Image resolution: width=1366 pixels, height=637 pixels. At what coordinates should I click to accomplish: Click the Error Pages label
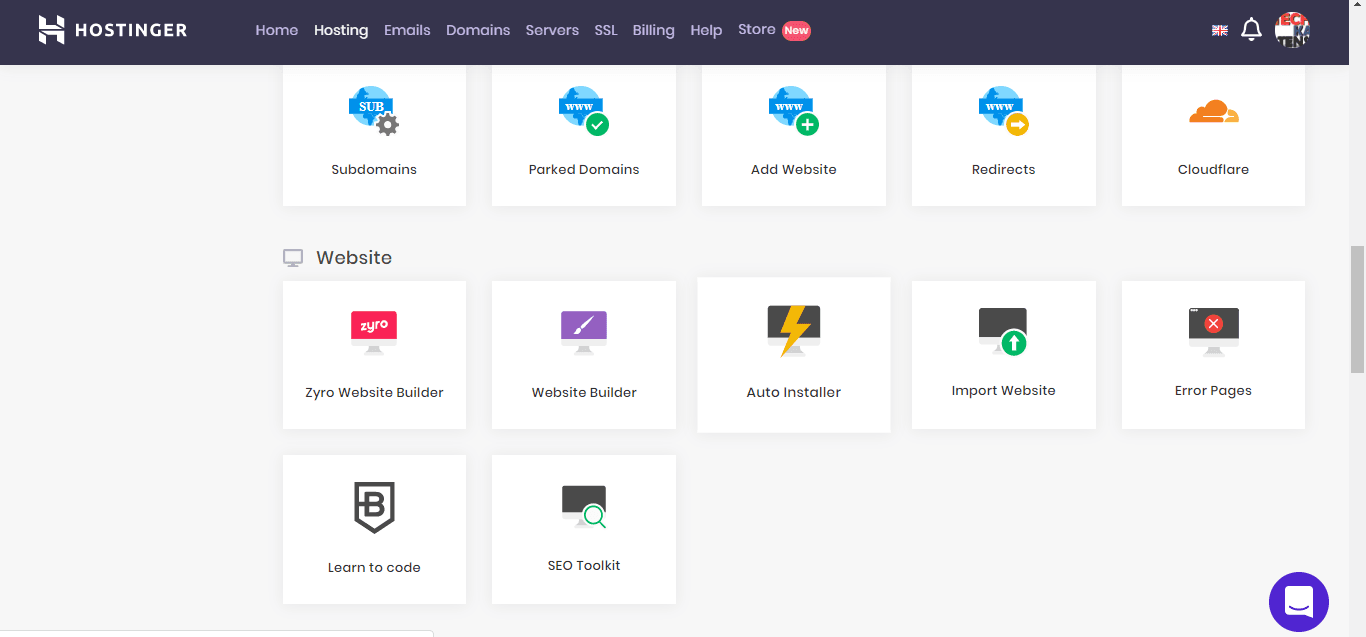pos(1214,390)
